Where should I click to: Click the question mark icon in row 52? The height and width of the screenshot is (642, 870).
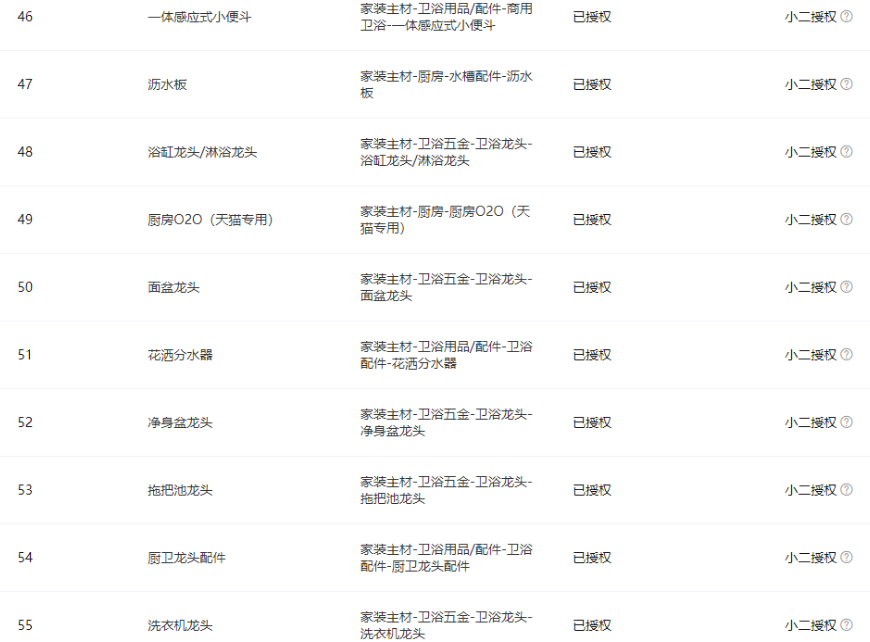coord(847,422)
